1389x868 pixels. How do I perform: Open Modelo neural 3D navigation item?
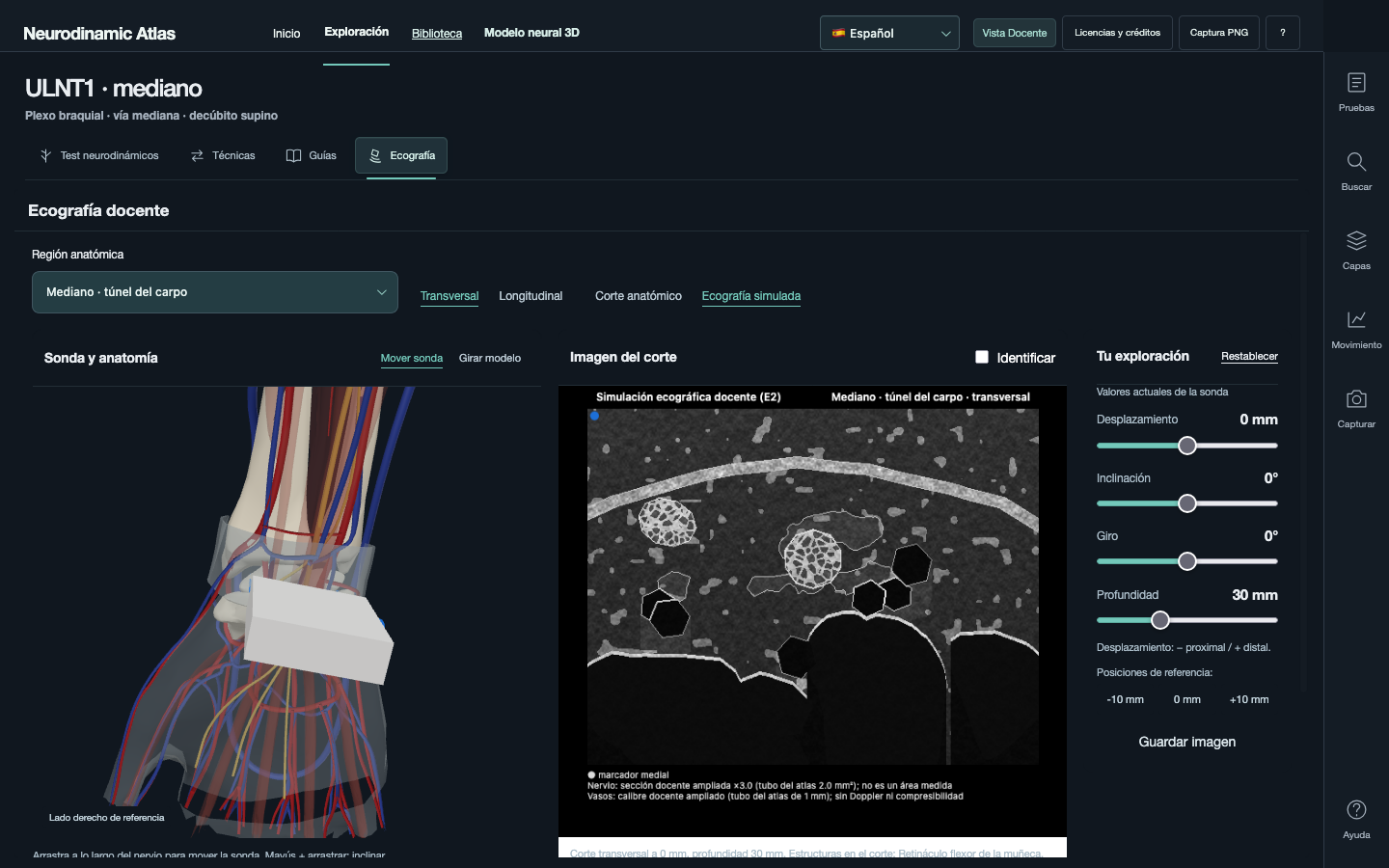[x=531, y=33]
